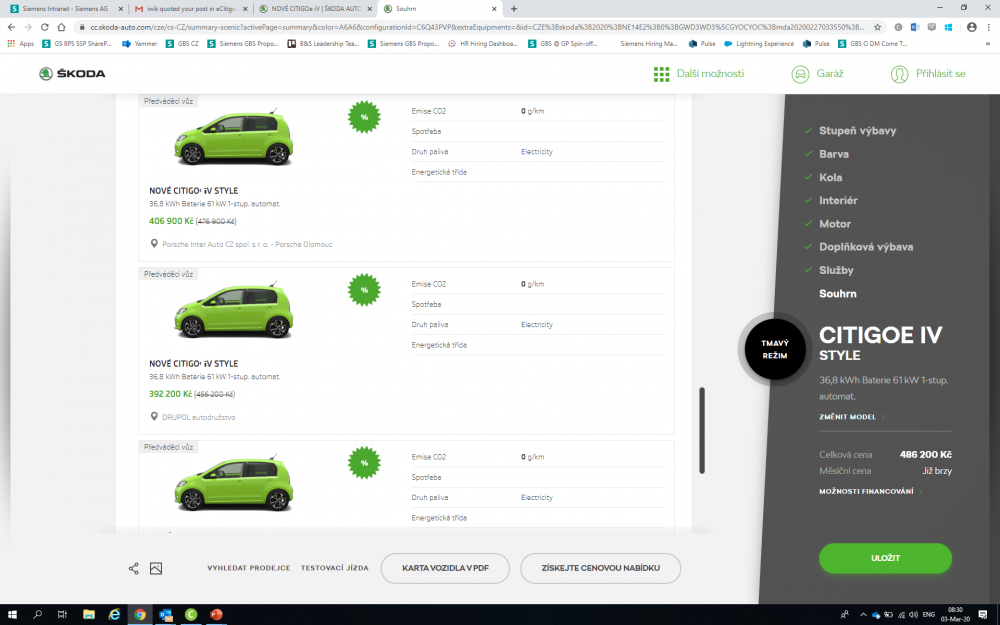Bookmark this page with star icon
Viewport: 1000px width, 625px height.
[x=878, y=27]
